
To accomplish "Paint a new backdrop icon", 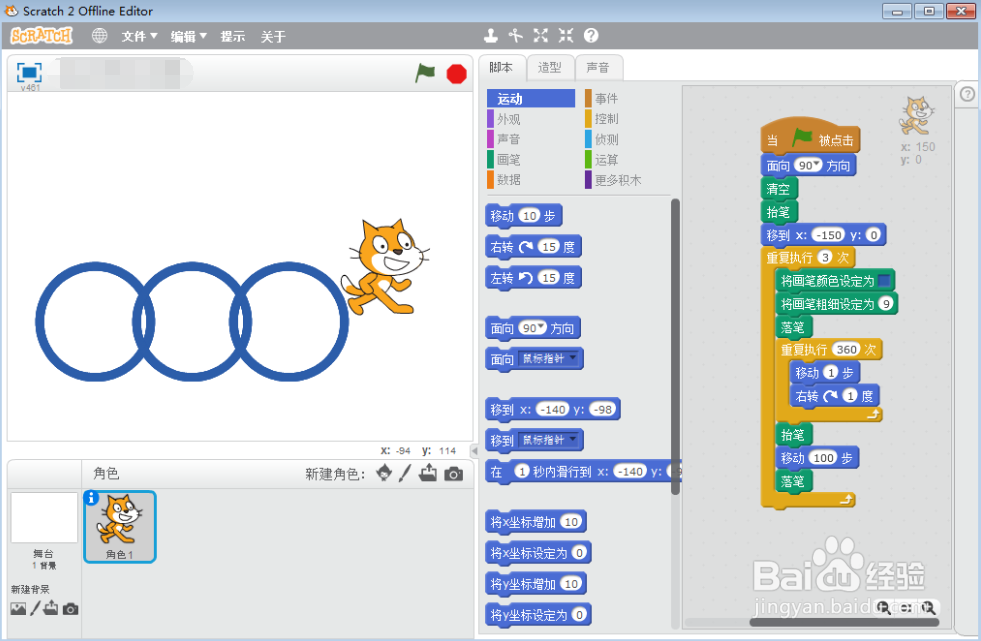I will pyautogui.click(x=35, y=608).
